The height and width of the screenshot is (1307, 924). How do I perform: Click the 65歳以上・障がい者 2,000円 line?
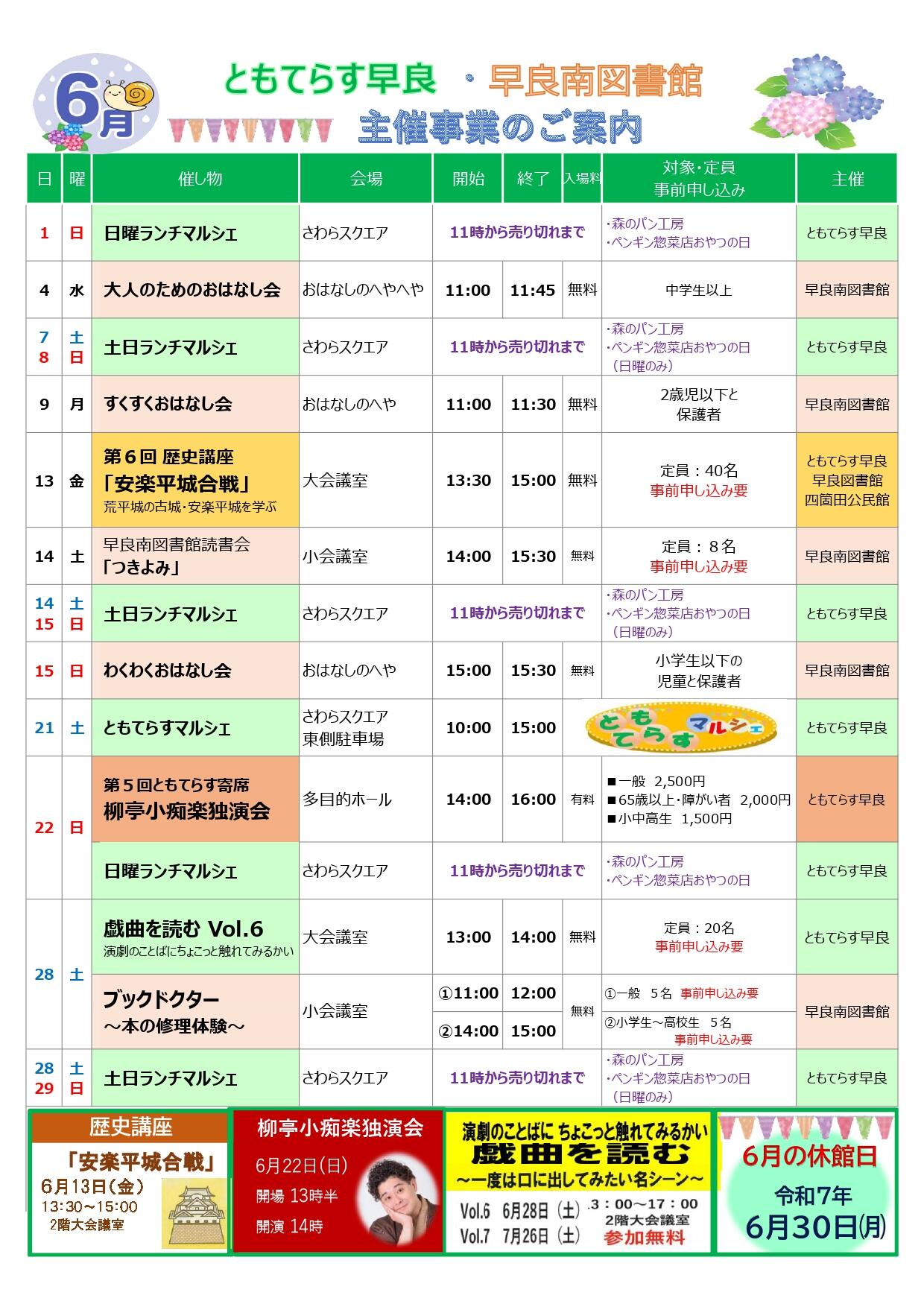tap(699, 800)
